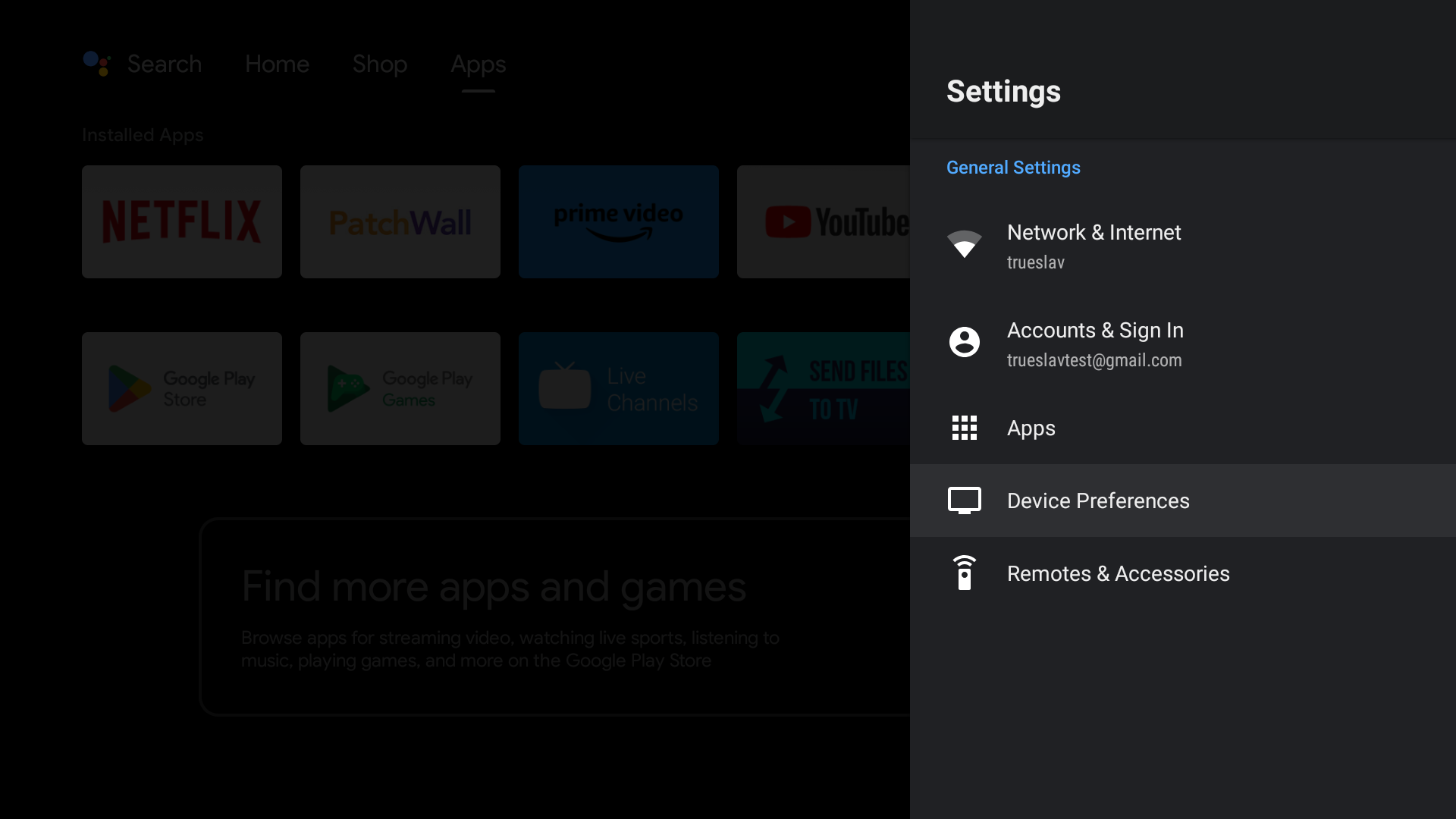Select the Home tab
The height and width of the screenshot is (819, 1456).
pyautogui.click(x=277, y=63)
